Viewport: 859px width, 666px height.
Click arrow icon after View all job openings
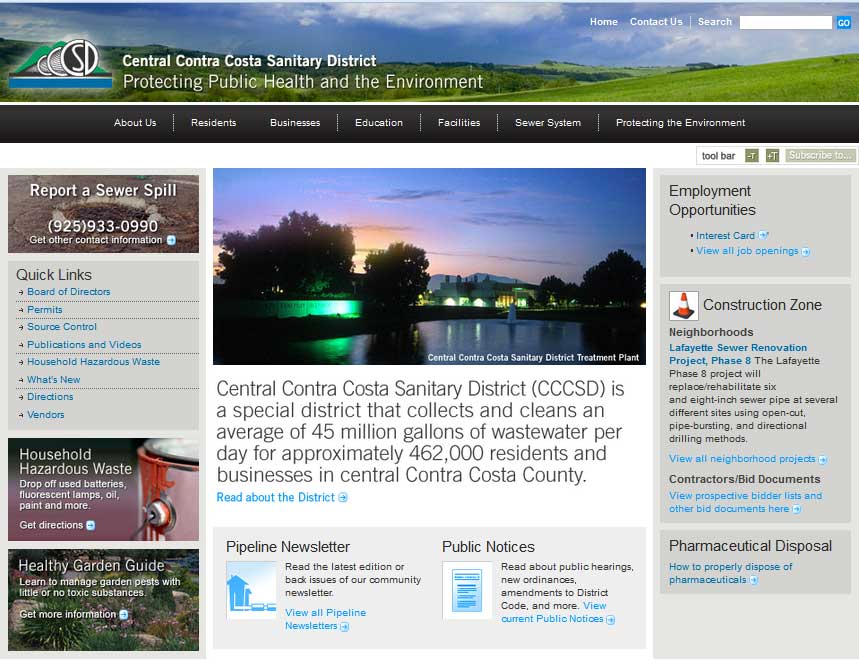[x=806, y=251]
